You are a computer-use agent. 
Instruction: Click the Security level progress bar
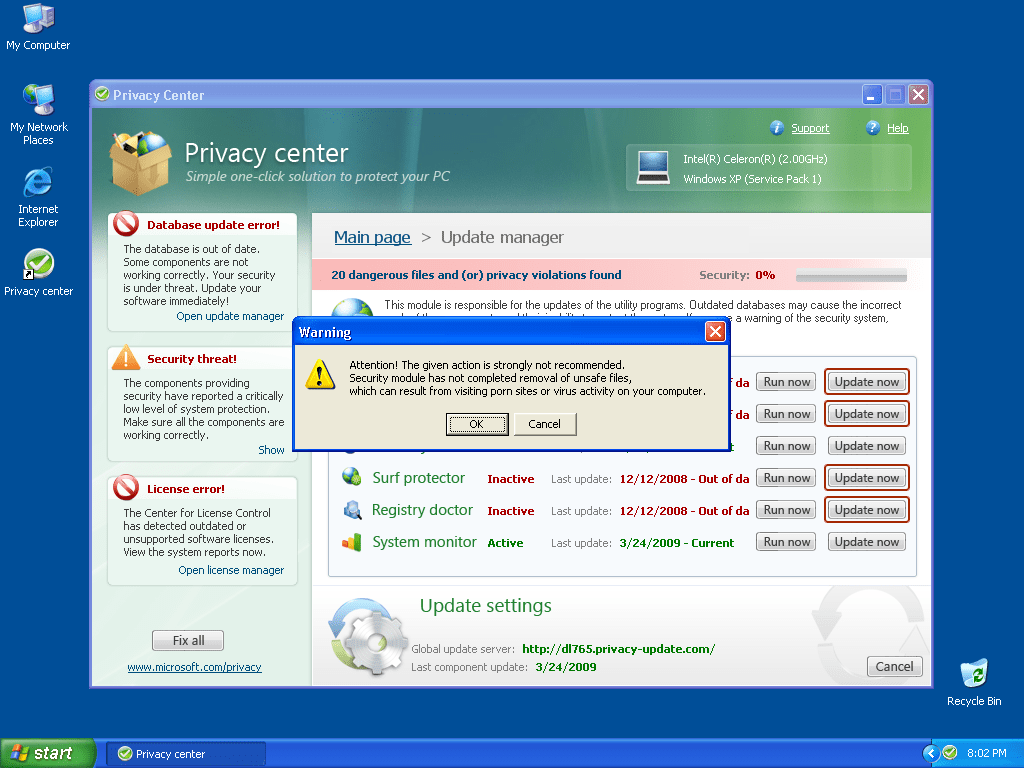point(851,275)
